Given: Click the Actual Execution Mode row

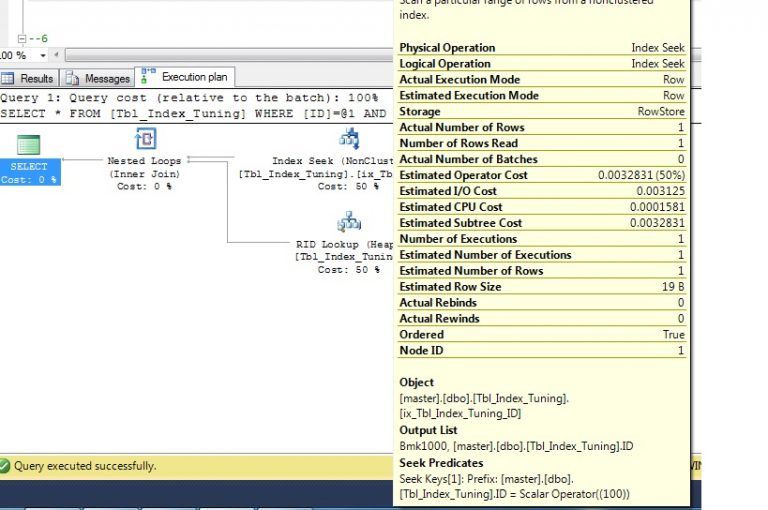Looking at the screenshot, I should (542, 79).
